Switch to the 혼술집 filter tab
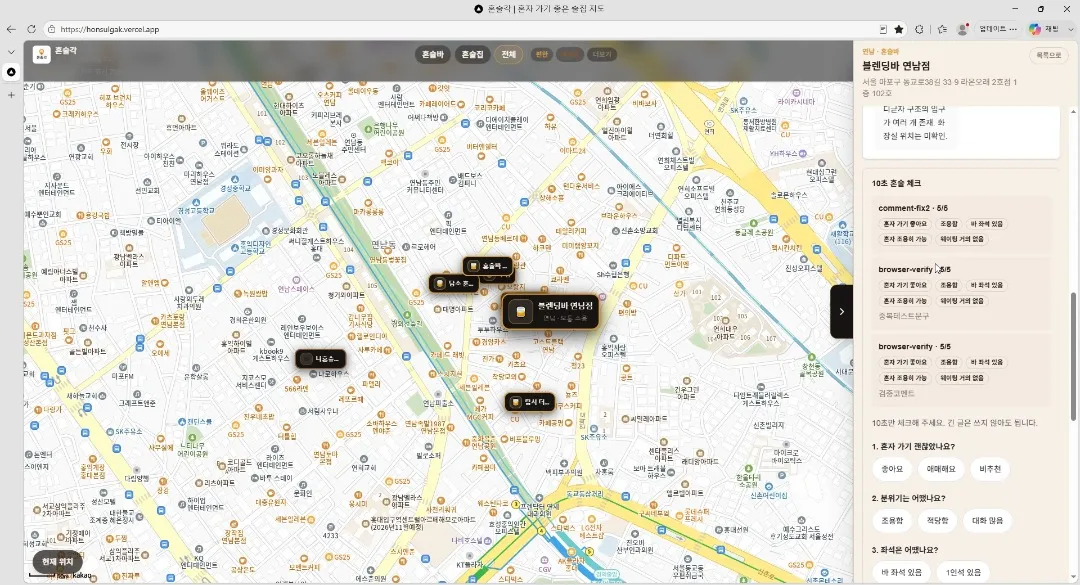1080x585 pixels. coord(472,54)
